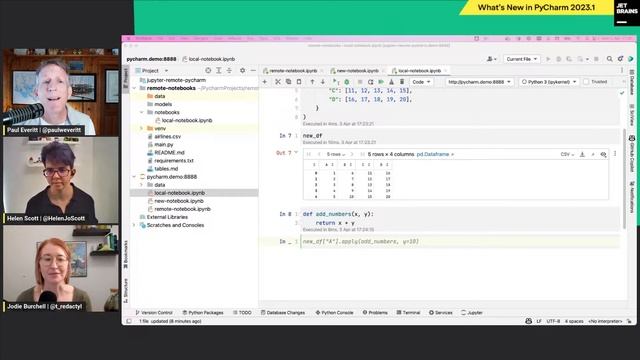Open Project panel settings gear

click(242, 71)
